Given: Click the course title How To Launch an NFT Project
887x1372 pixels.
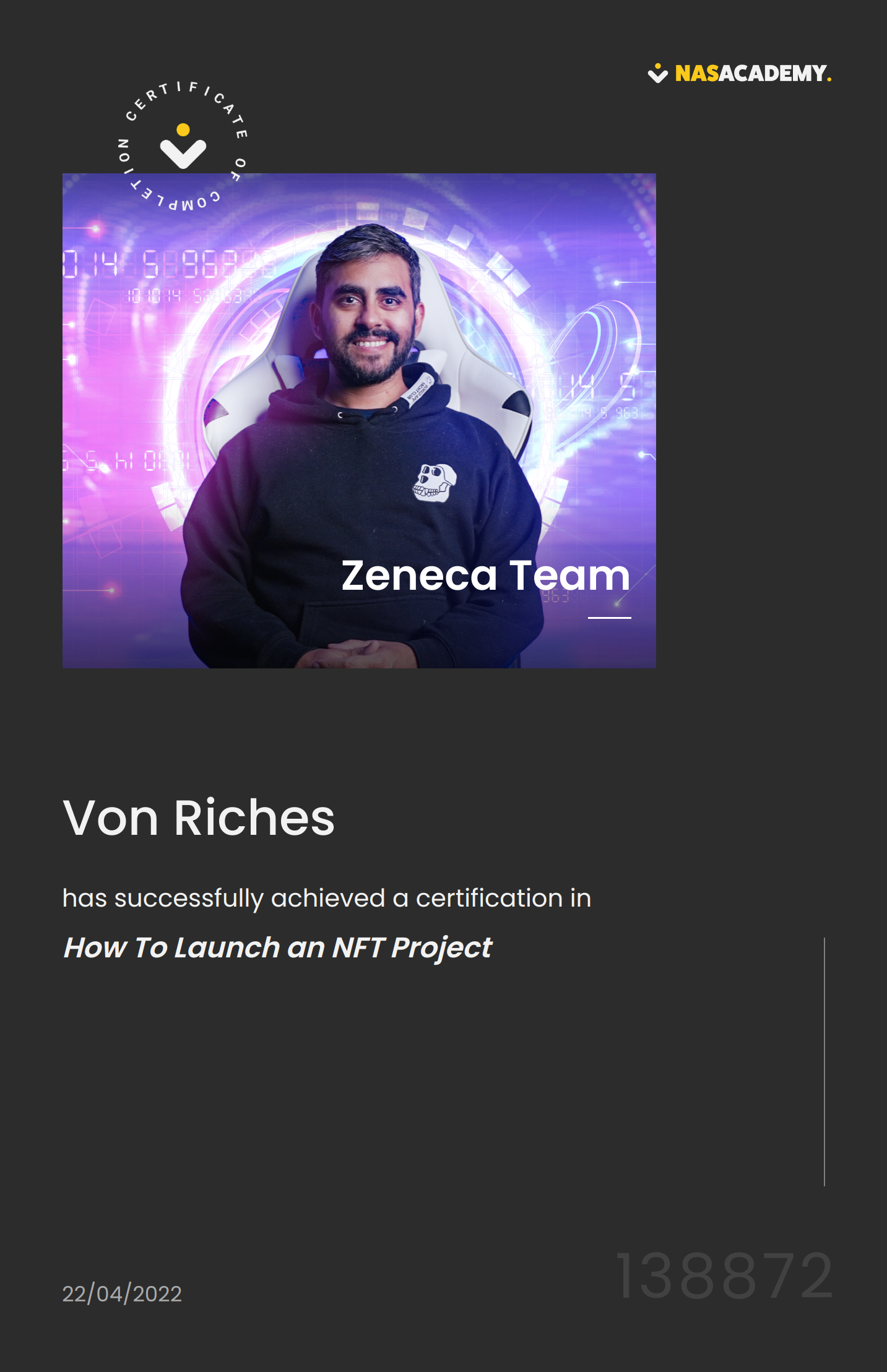Looking at the screenshot, I should [278, 948].
